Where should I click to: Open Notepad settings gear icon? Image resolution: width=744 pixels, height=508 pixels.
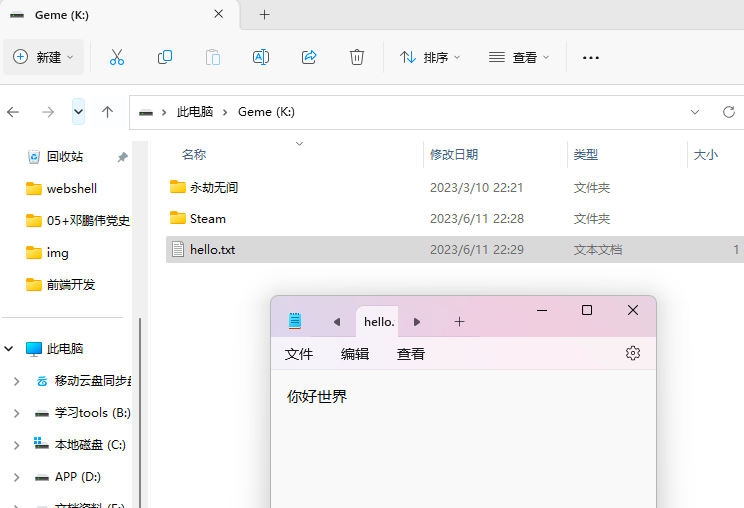point(632,353)
